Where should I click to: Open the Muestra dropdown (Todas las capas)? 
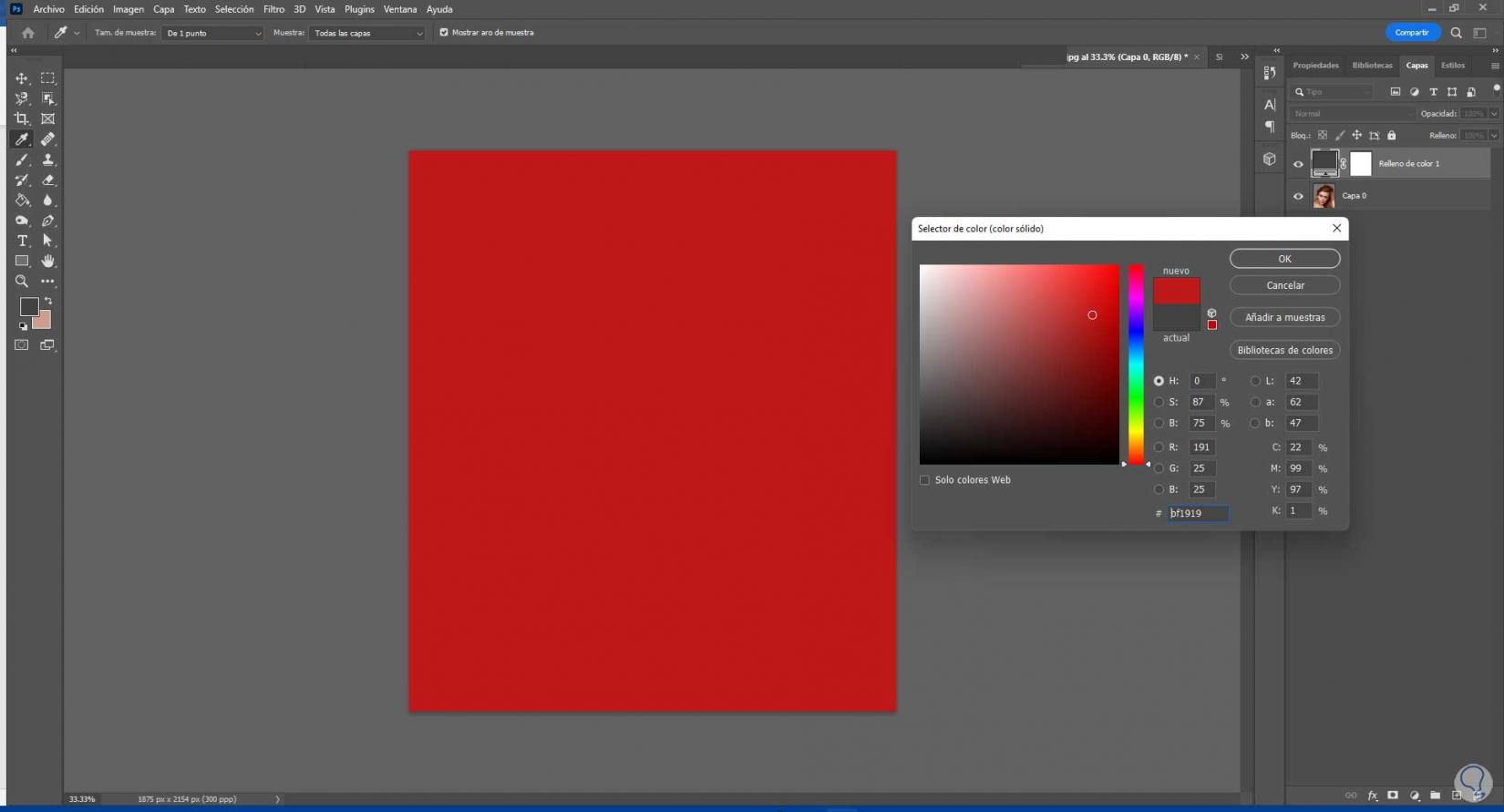point(367,33)
